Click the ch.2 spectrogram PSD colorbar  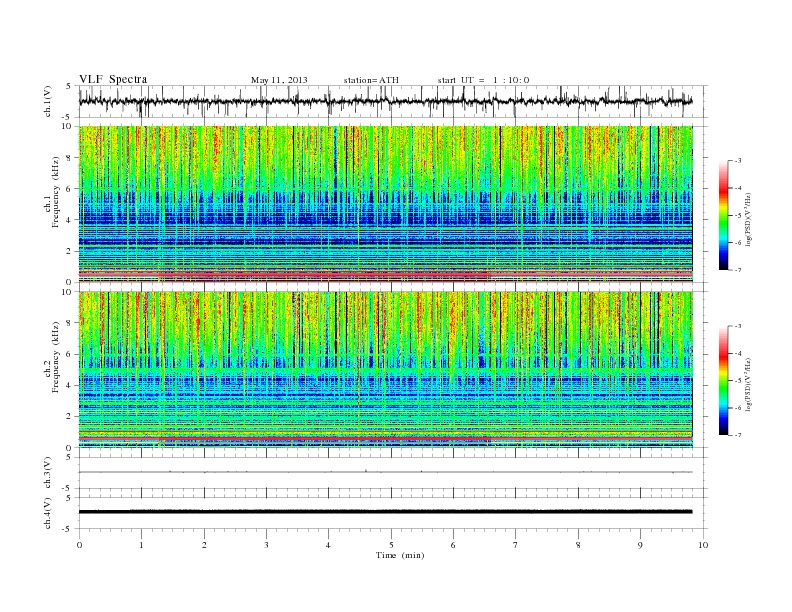[x=724, y=381]
